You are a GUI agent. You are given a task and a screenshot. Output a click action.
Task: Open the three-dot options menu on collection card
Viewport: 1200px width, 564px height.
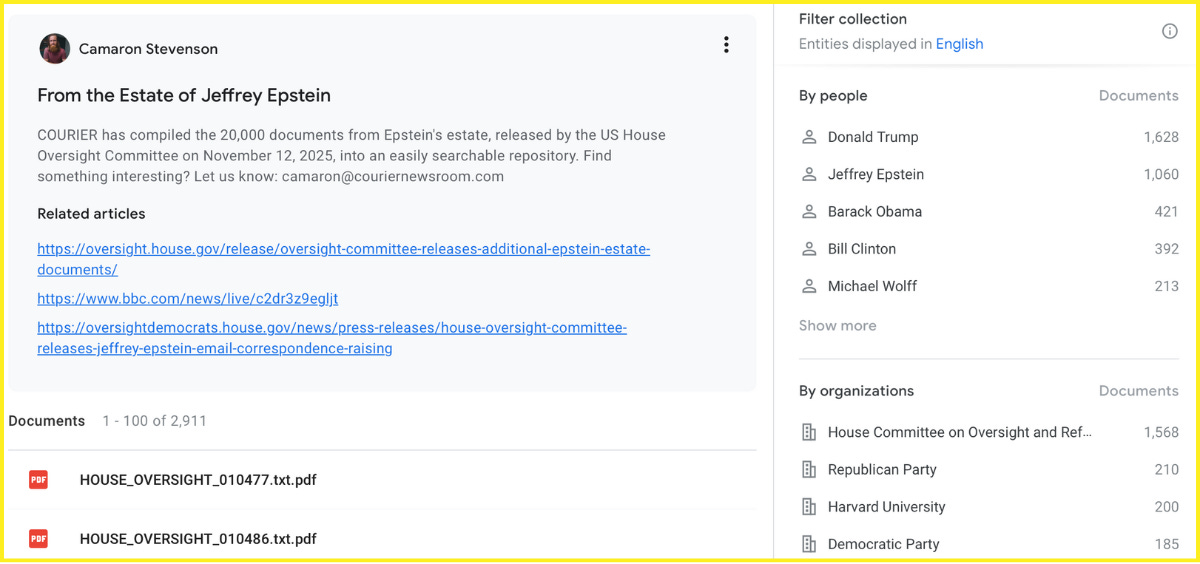coord(726,45)
